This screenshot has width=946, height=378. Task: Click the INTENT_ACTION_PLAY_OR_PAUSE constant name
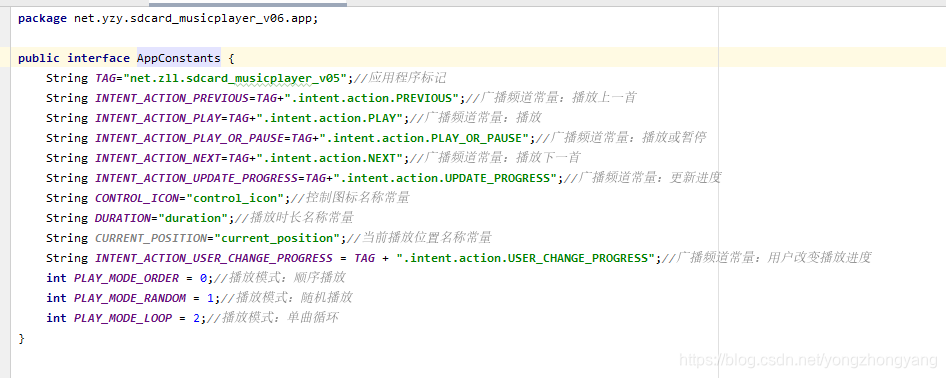[189, 138]
